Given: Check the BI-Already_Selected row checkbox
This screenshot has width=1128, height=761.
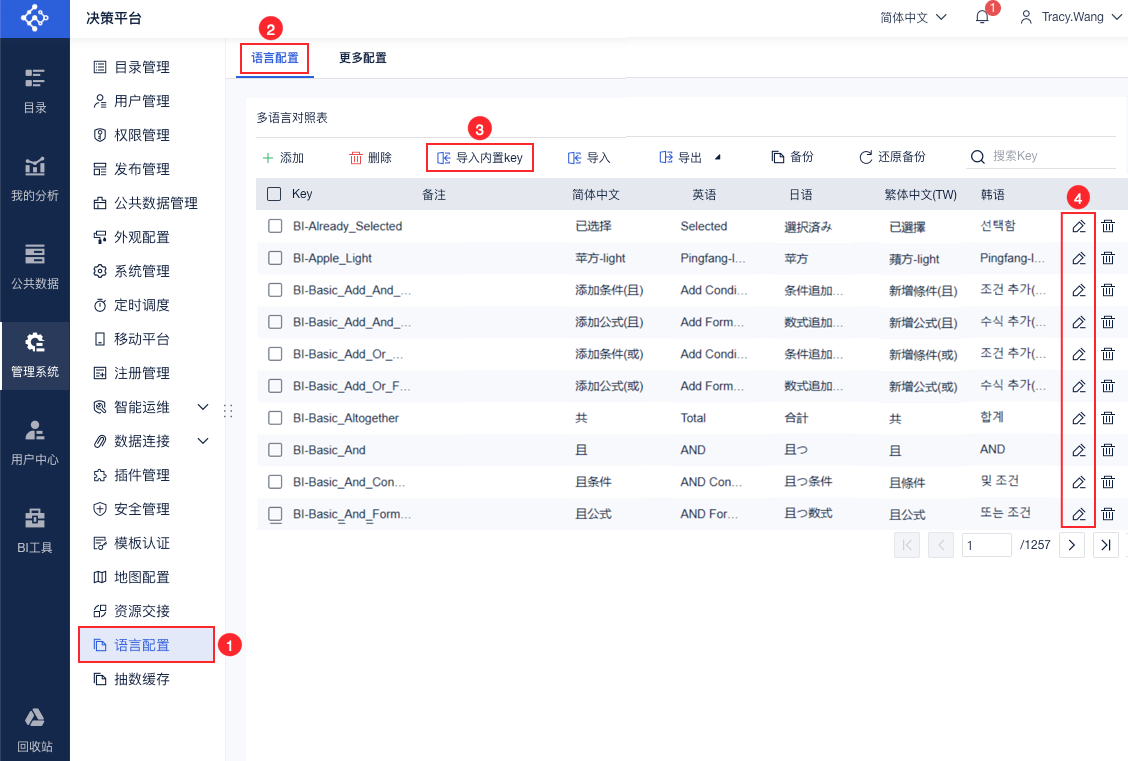Looking at the screenshot, I should pos(275,226).
